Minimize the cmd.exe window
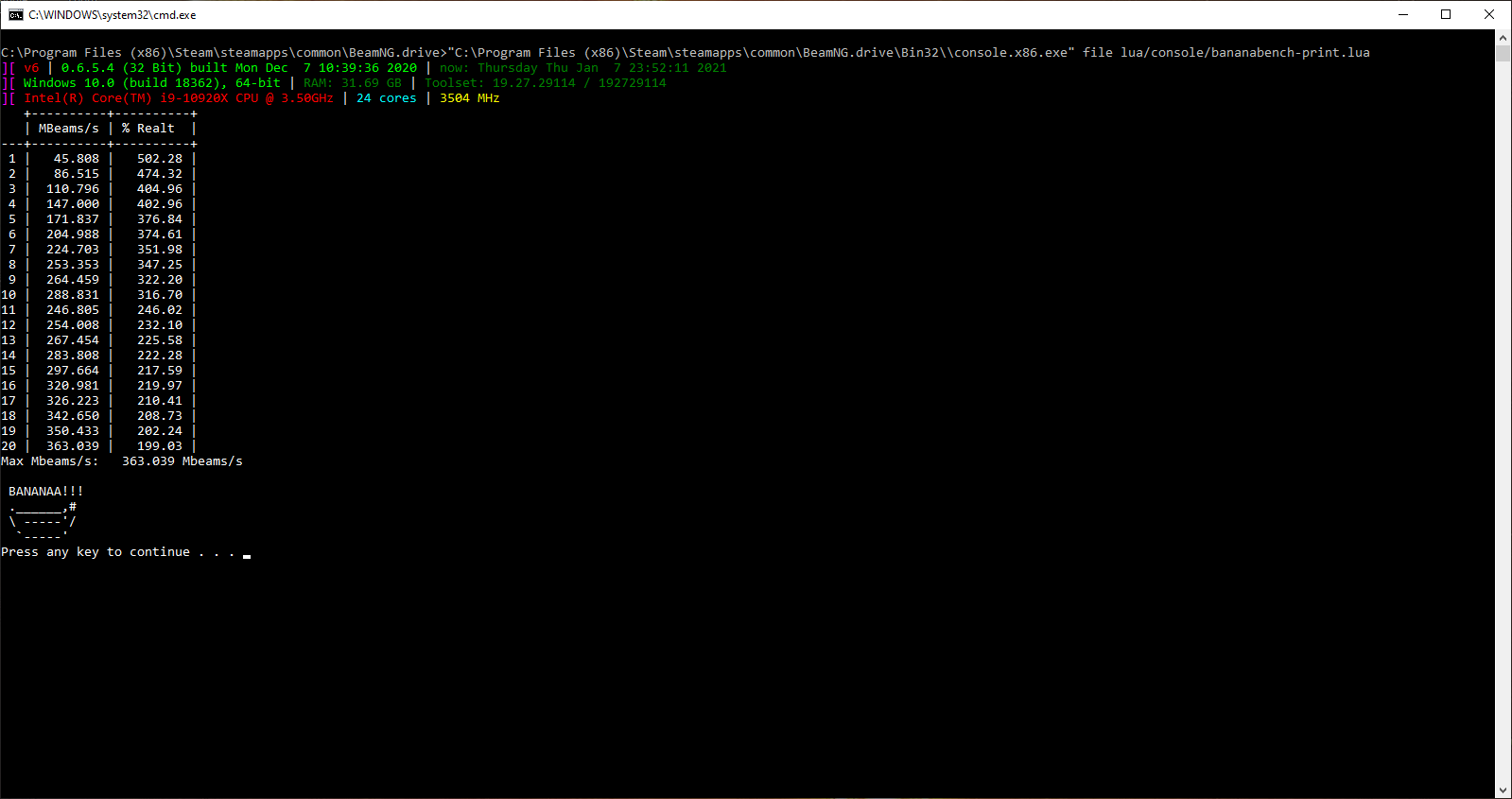 (1403, 14)
